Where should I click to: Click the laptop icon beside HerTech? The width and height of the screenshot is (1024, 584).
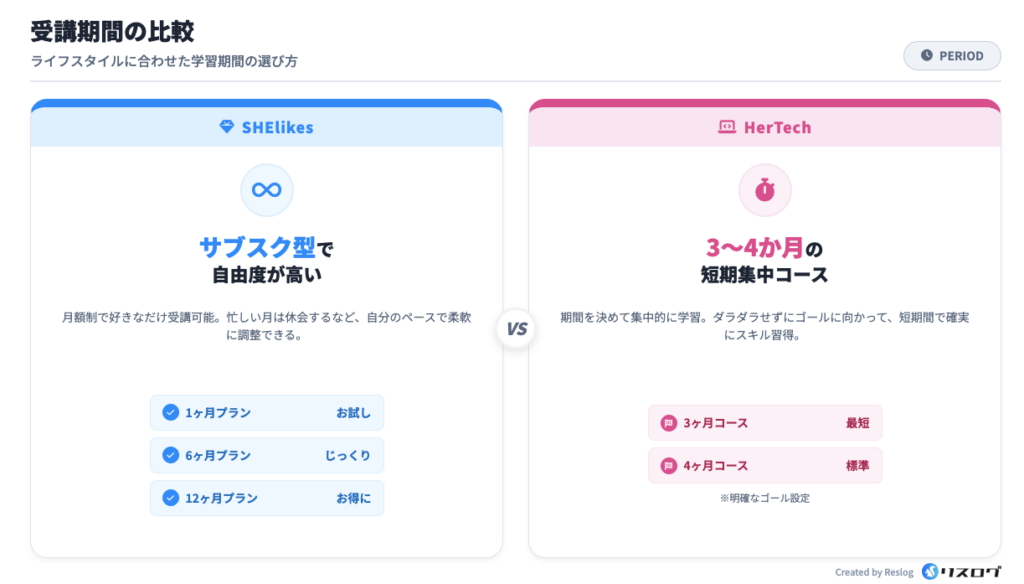click(727, 127)
